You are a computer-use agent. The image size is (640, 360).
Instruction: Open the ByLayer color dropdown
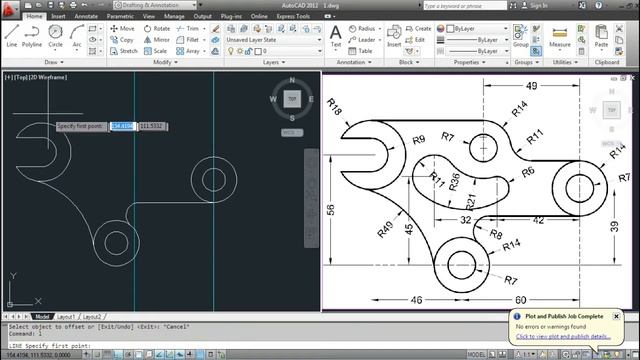(477, 29)
